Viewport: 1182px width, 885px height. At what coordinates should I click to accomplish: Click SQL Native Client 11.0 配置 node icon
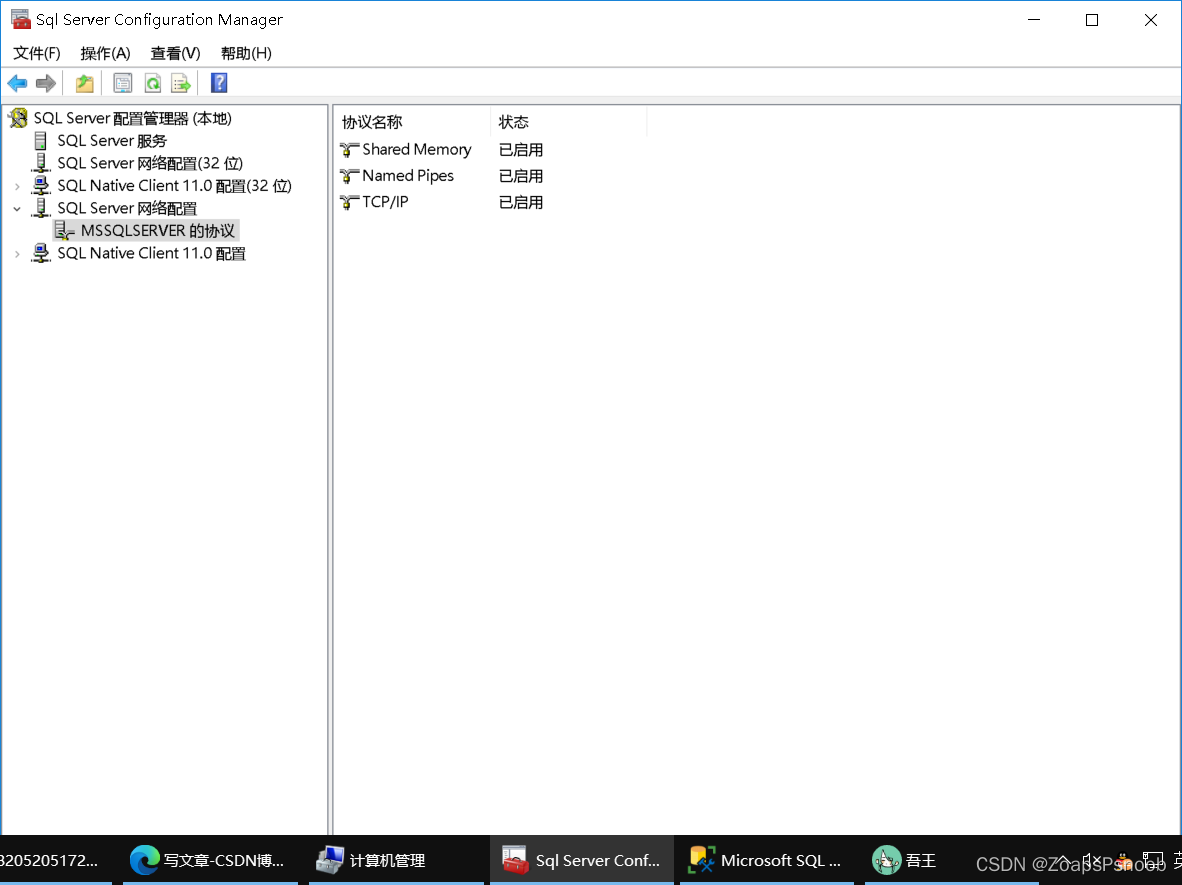click(x=41, y=253)
